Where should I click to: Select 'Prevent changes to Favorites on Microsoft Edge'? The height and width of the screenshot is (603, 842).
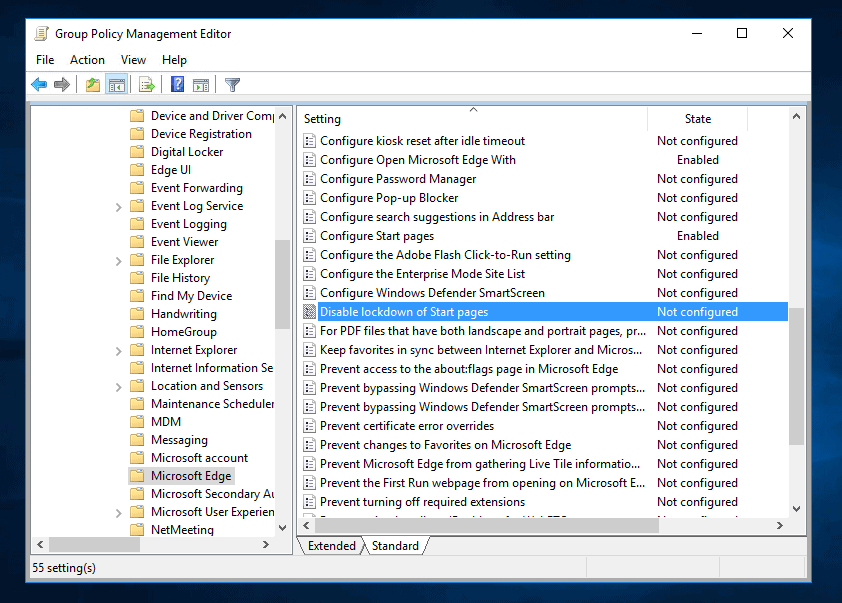point(445,445)
